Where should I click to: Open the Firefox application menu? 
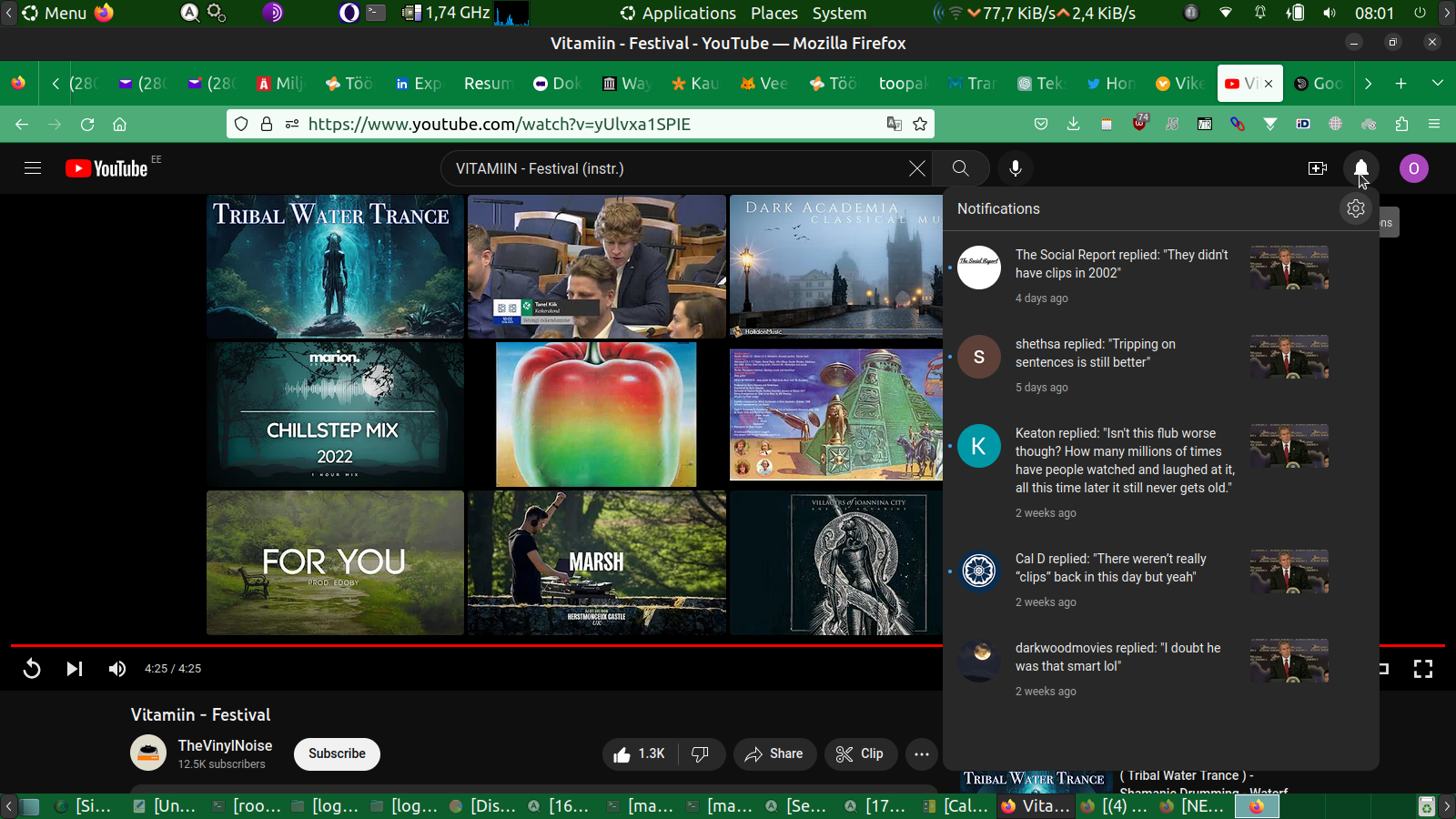tap(1434, 124)
